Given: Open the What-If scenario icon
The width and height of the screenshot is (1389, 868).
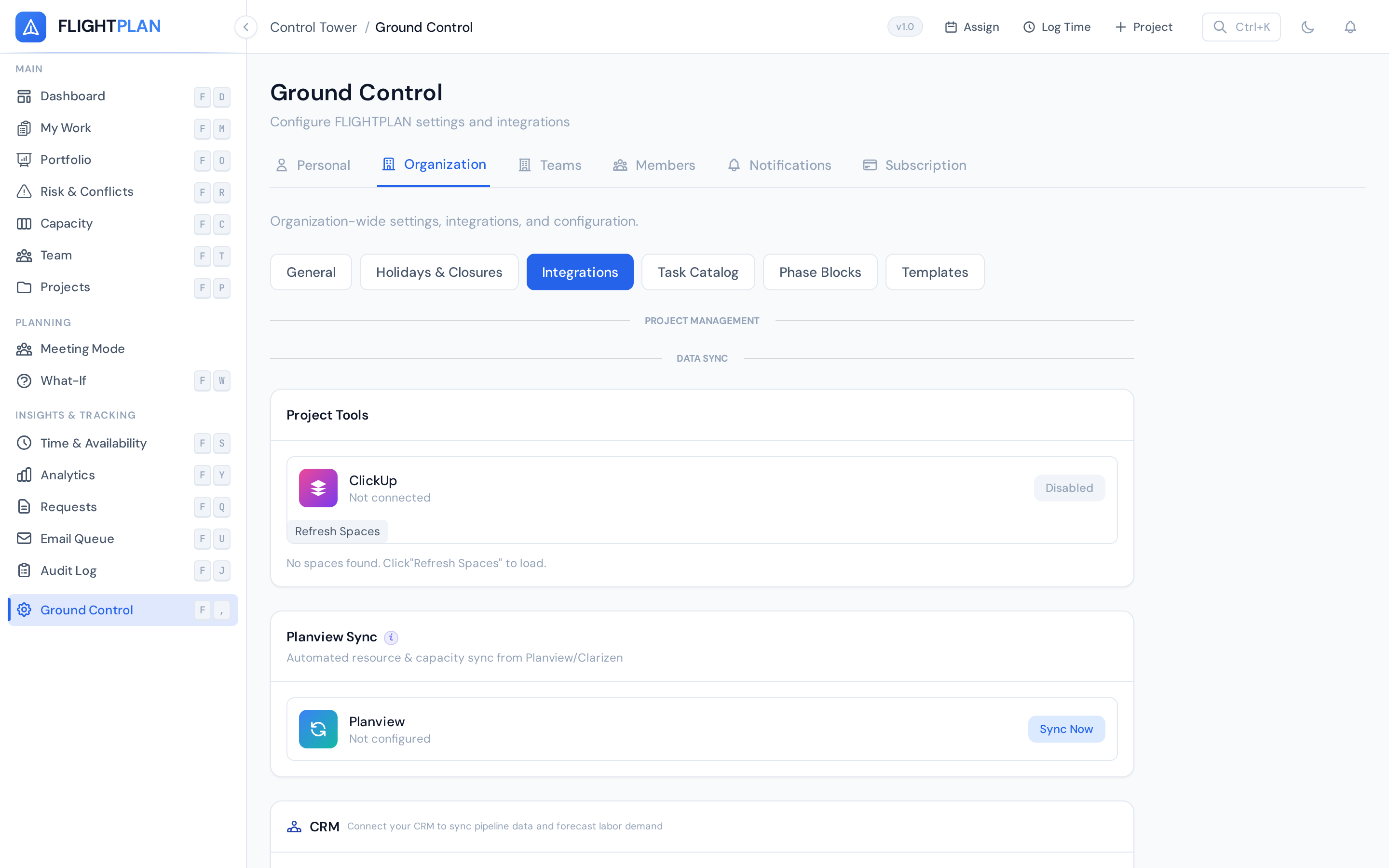Looking at the screenshot, I should coord(24,380).
